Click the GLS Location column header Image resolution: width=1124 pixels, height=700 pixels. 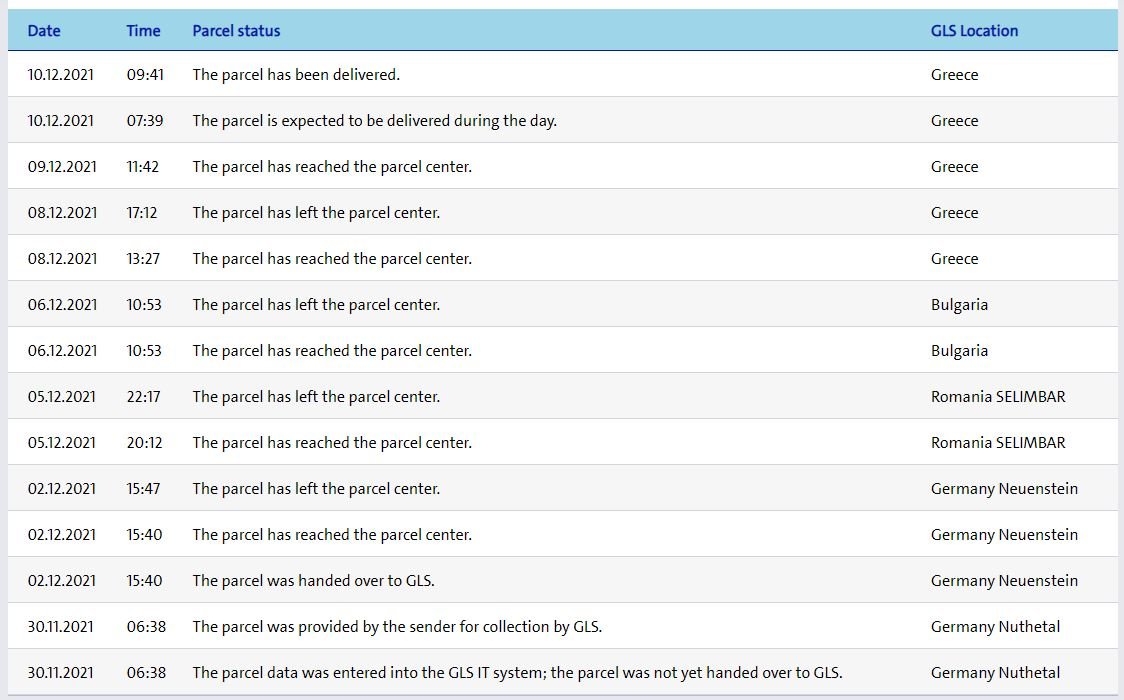974,31
